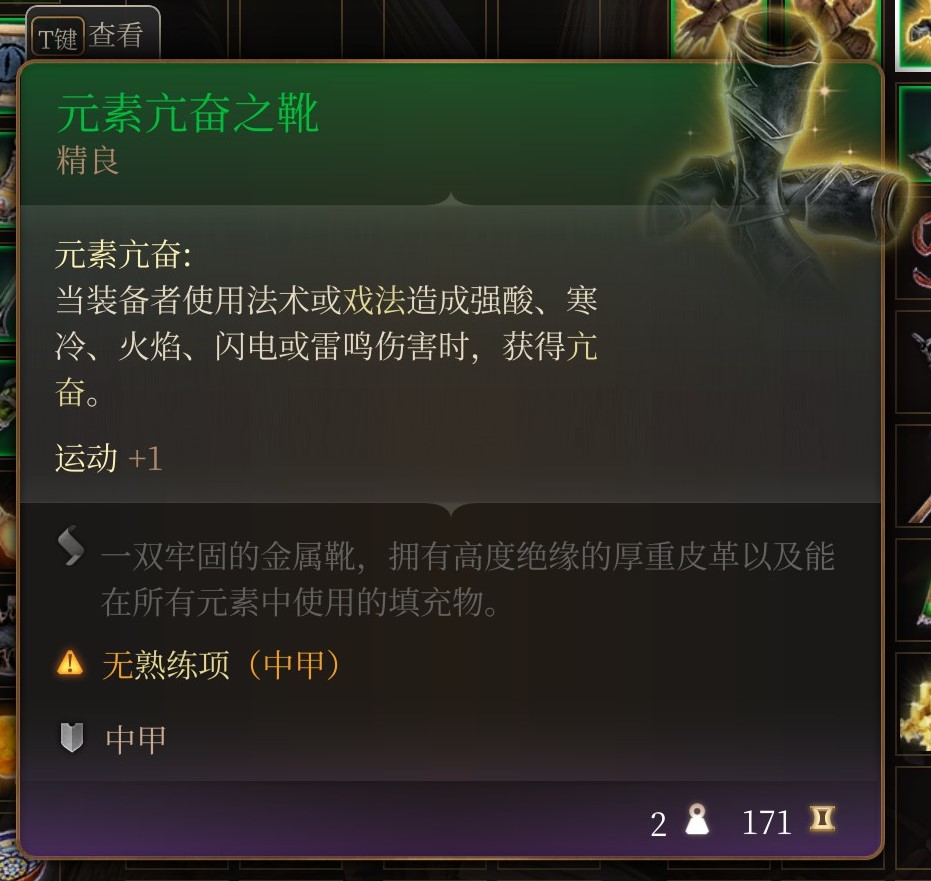The image size is (931, 881).
Task: Click the 元素亢奋之靴 item title
Action: pos(188,113)
